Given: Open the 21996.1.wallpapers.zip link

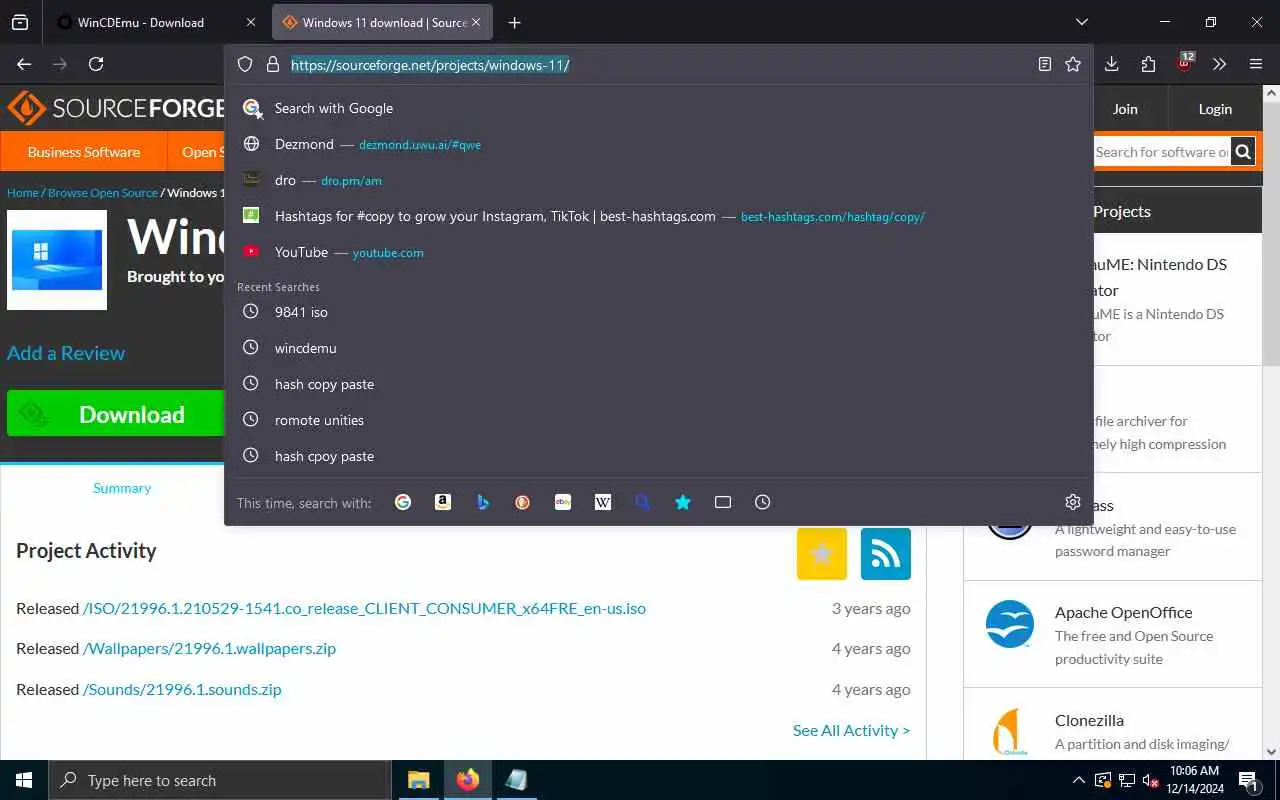Looking at the screenshot, I should 209,648.
